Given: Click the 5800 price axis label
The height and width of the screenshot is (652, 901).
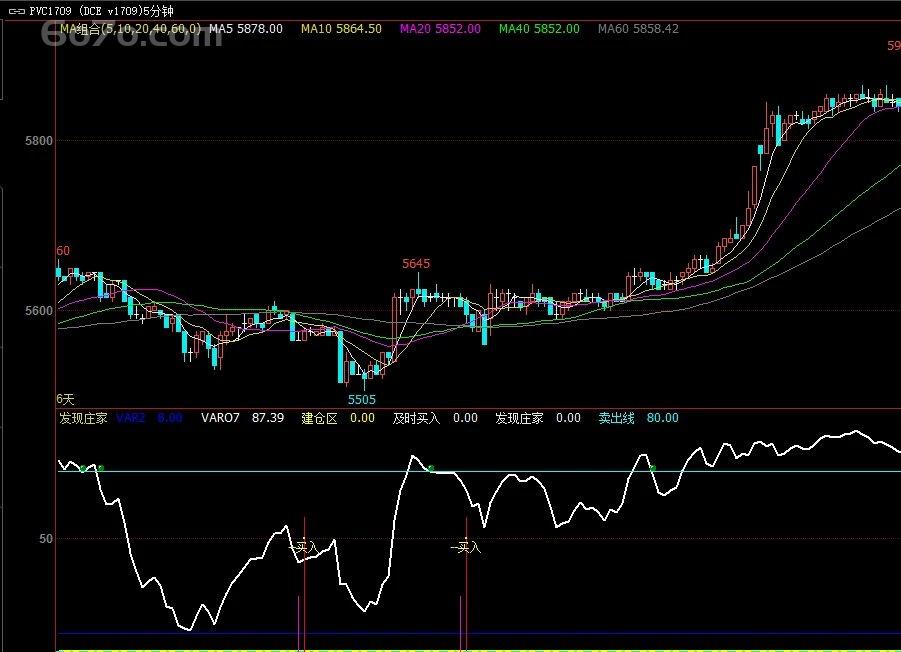Looking at the screenshot, I should [38, 141].
